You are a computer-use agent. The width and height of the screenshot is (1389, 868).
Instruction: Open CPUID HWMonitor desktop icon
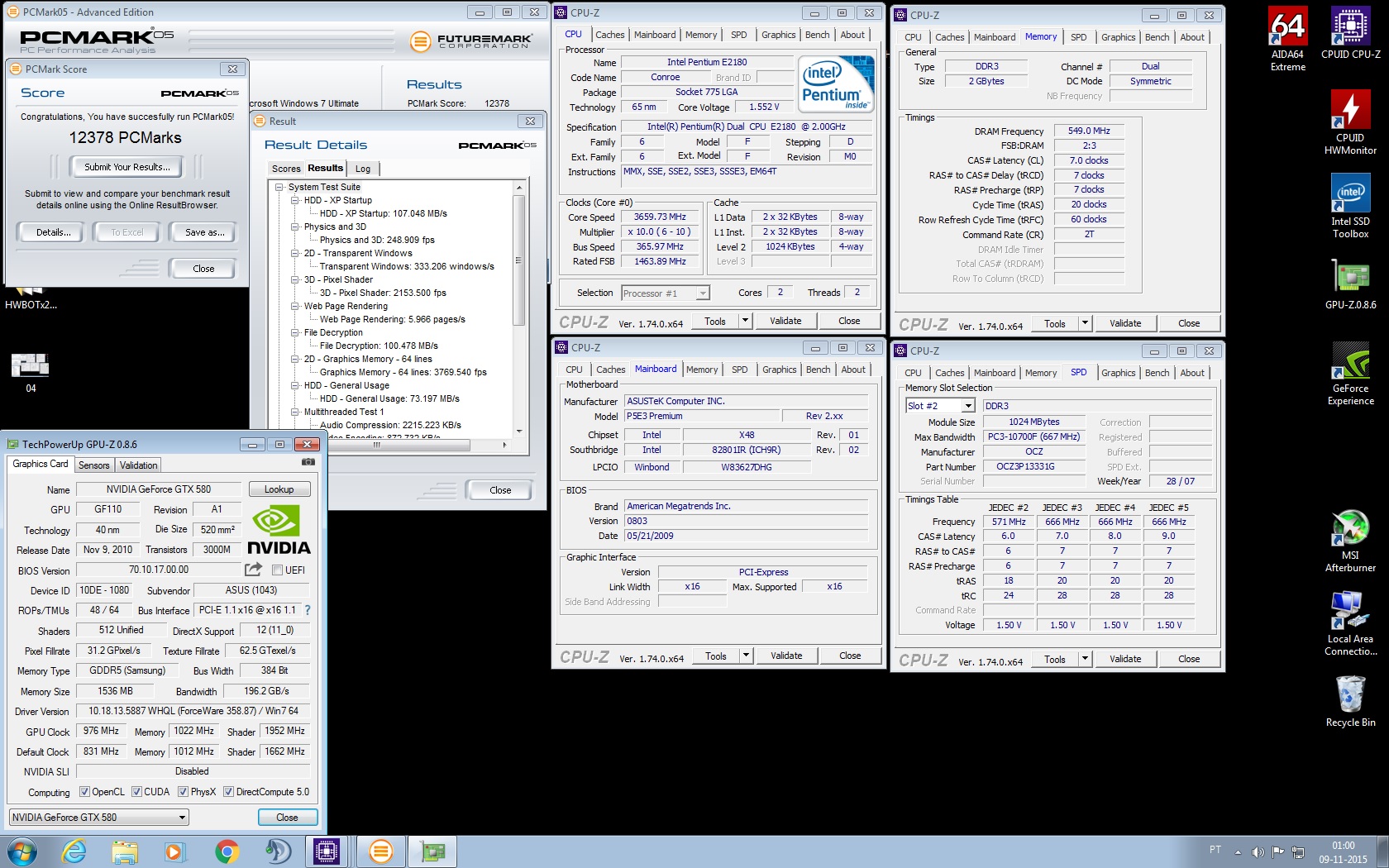(x=1350, y=122)
